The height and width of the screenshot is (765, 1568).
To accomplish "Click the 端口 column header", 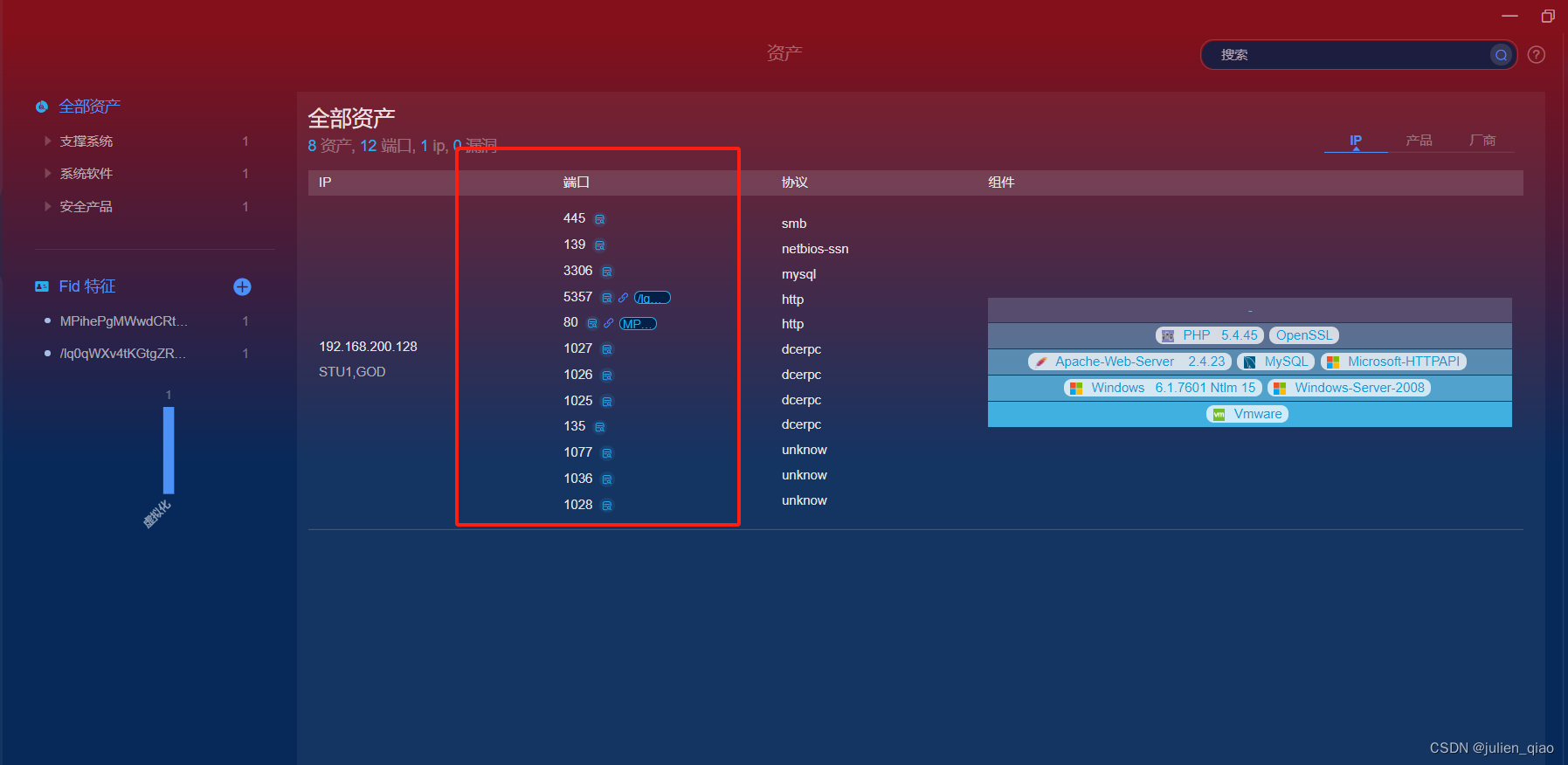I will [577, 183].
